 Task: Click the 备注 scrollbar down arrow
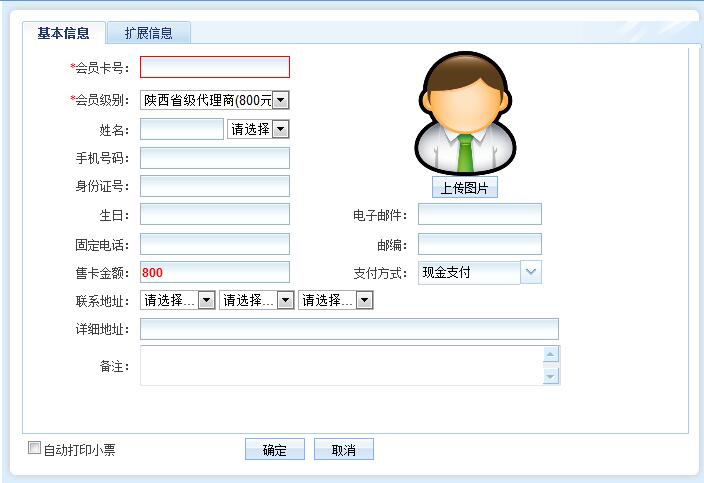click(550, 376)
